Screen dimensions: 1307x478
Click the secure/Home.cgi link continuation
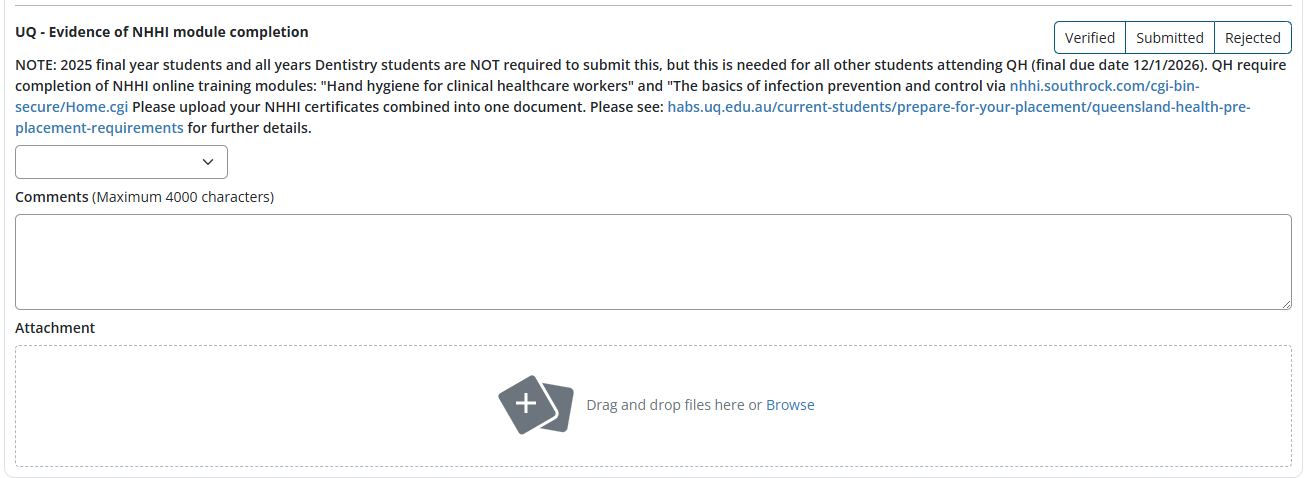click(72, 107)
